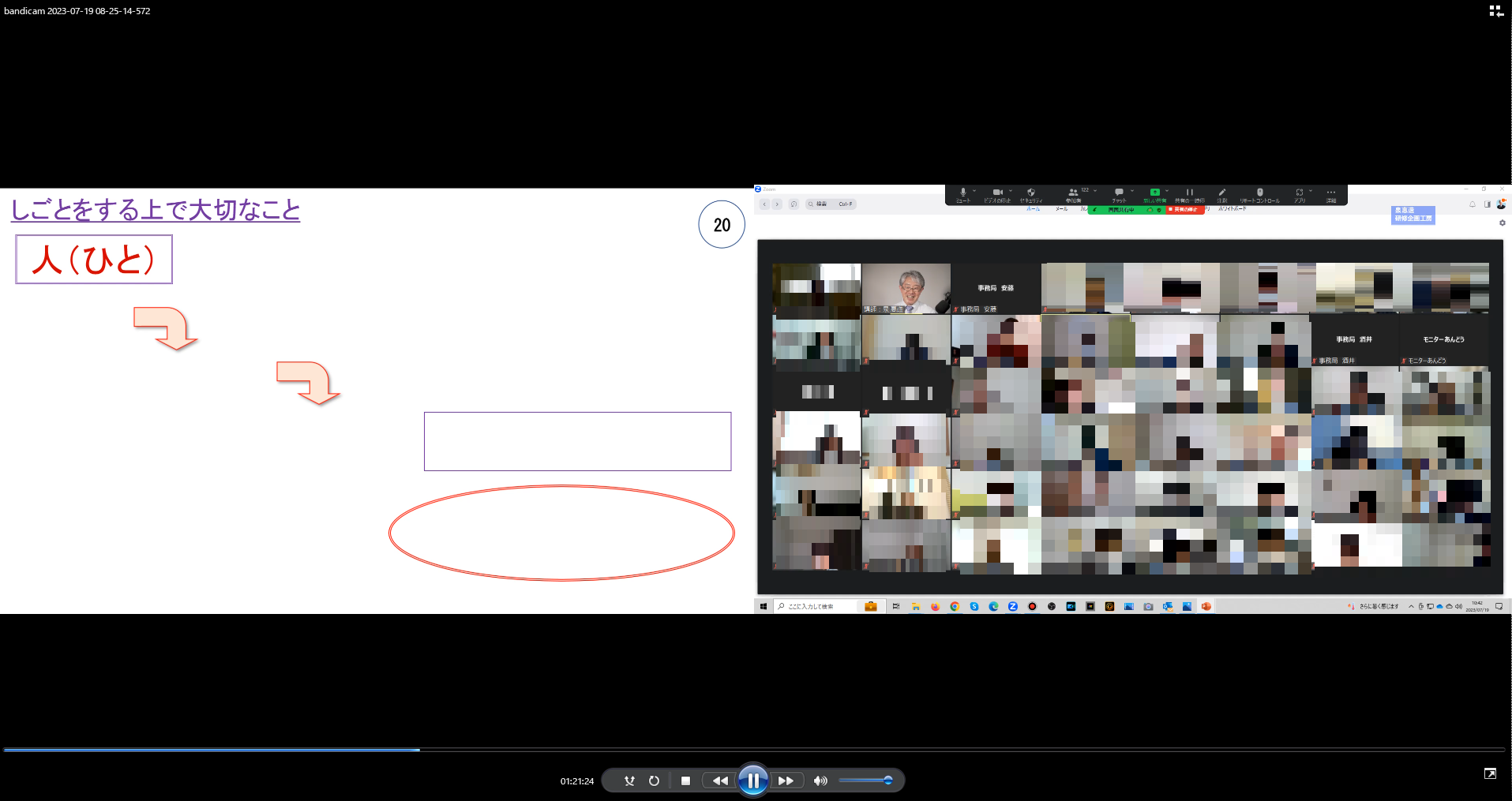The image size is (1512, 801).
Task: Select the 事務局 安藤 participant tile
Action: pos(996,289)
